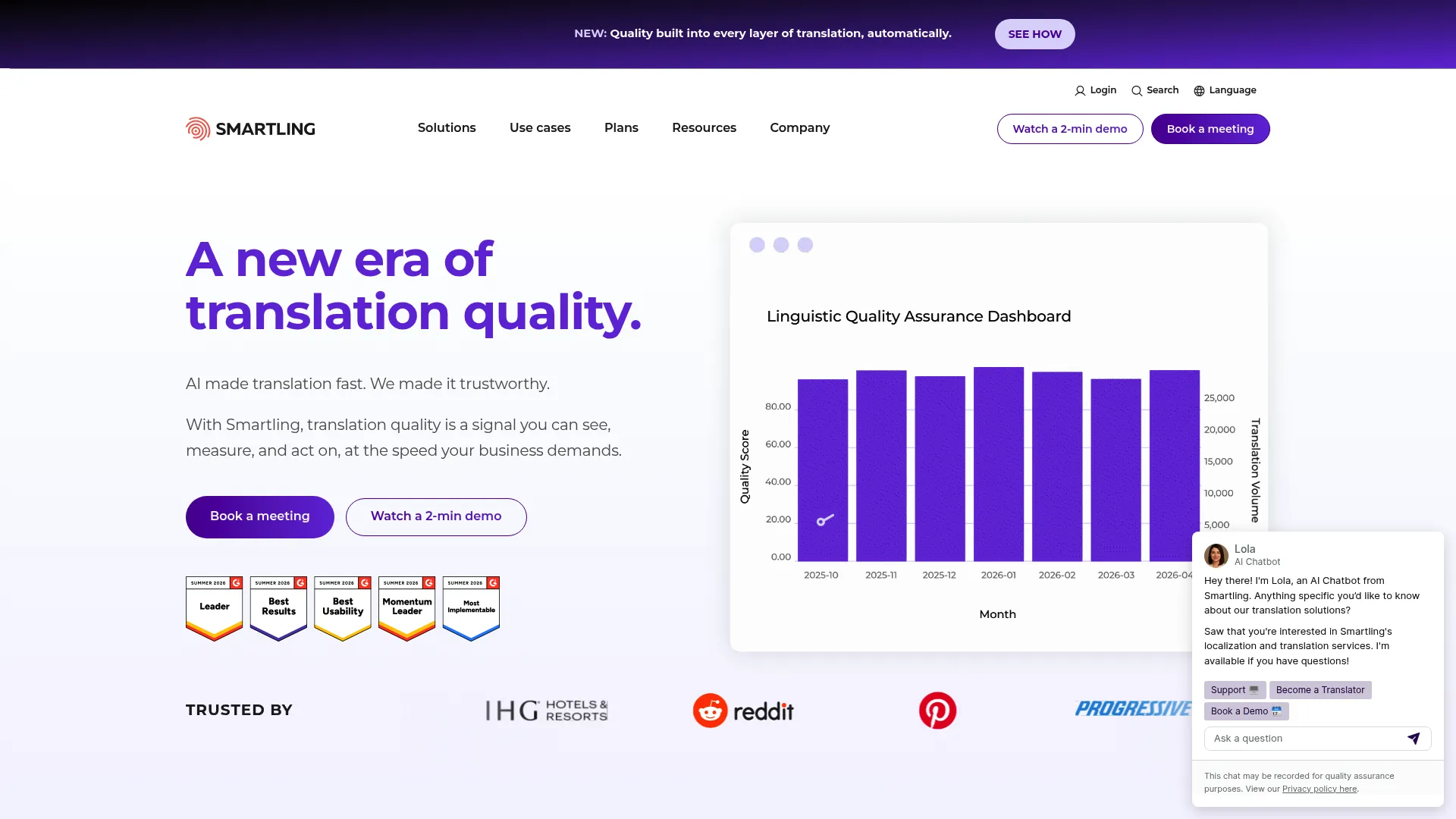Click the G2 Best Results badge
This screenshot has height=819, width=1456.
tap(278, 608)
